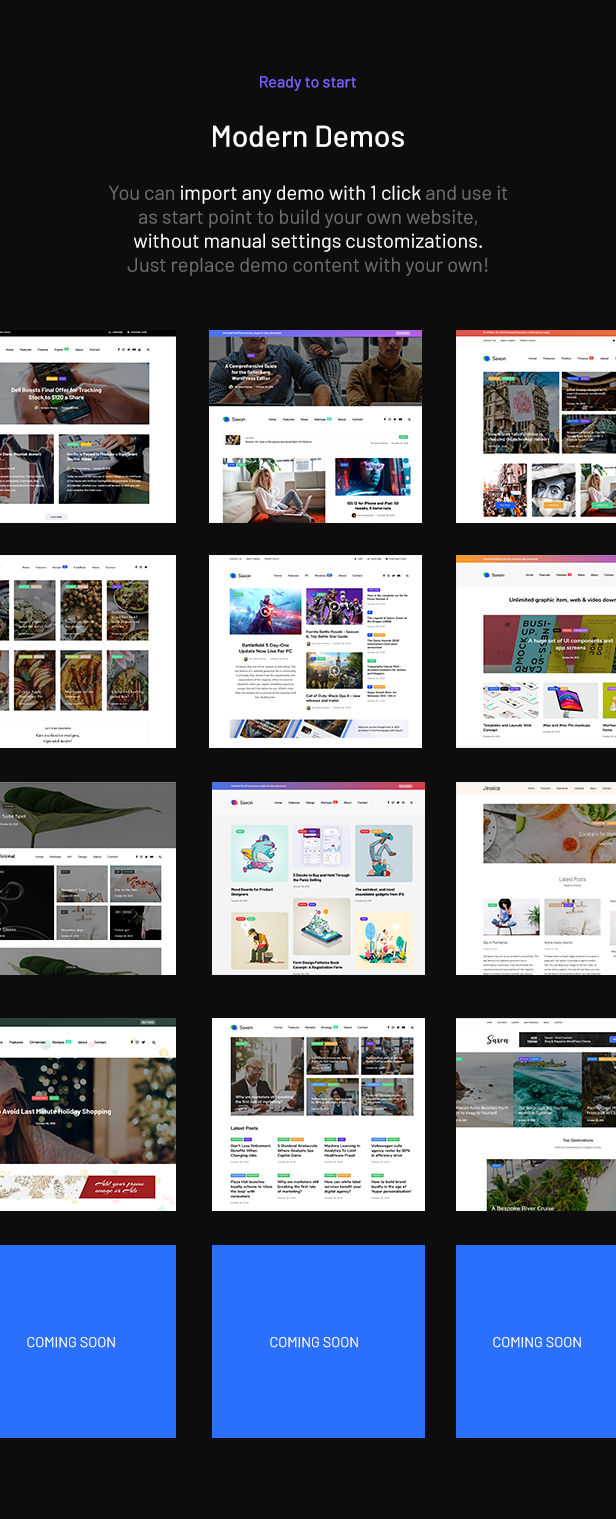Click the last COMING SOON tile
This screenshot has width=616, height=1519.
coord(536,1341)
